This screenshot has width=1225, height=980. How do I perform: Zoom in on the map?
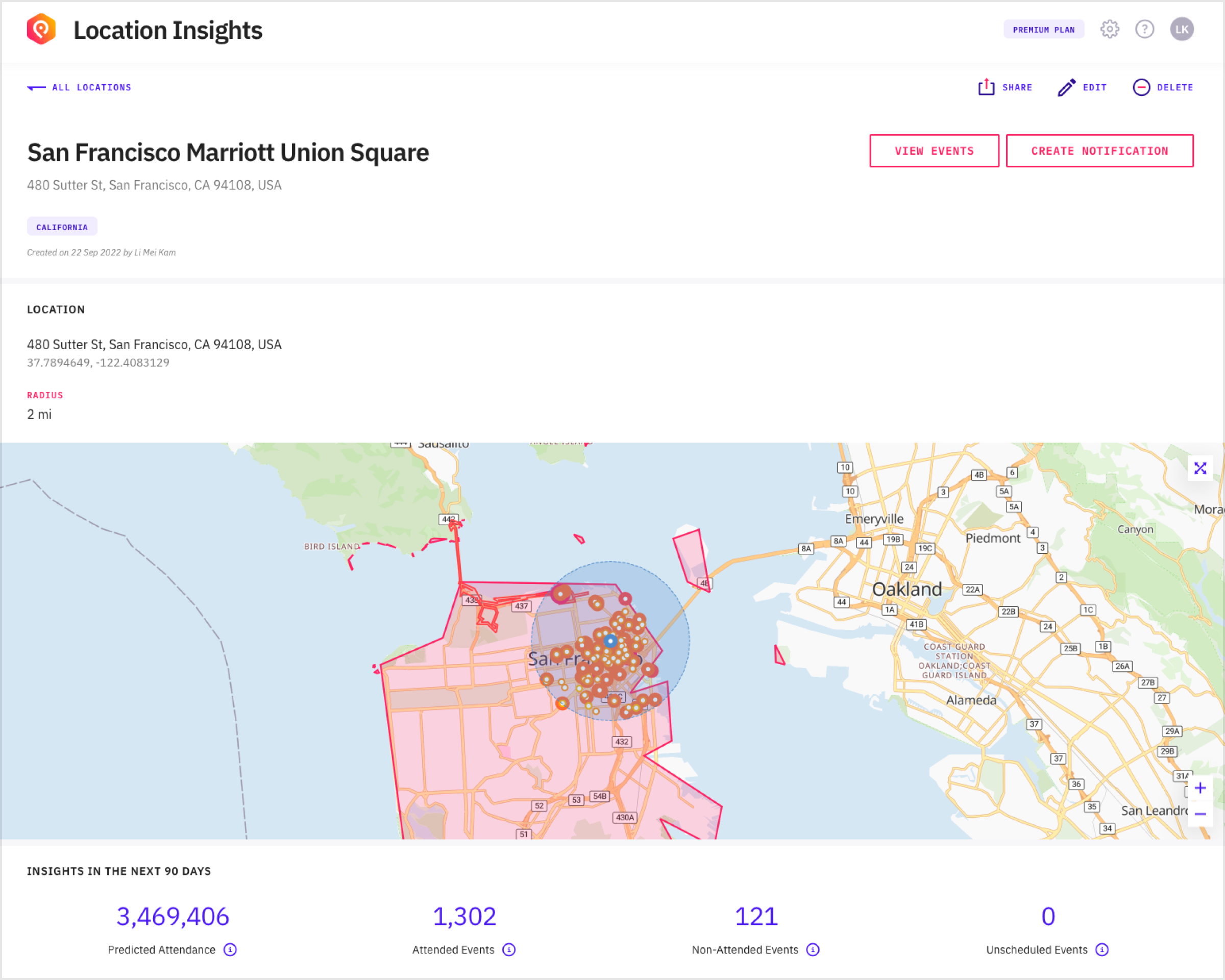click(x=1199, y=788)
